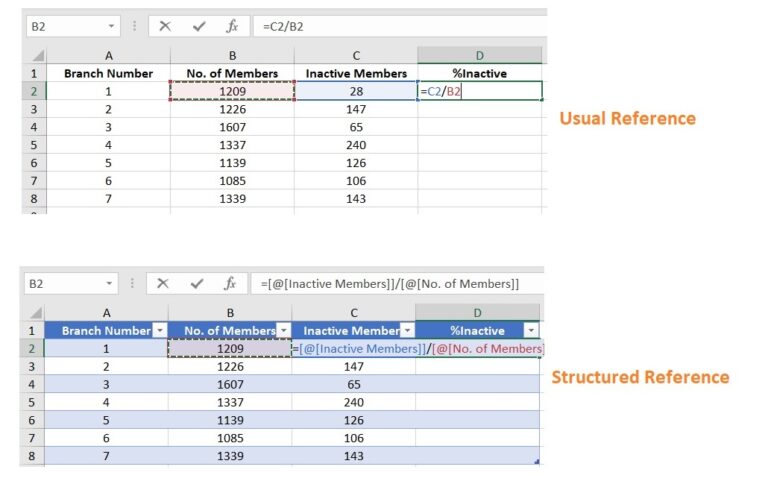Open the Inactive Members filter dropdown
The width and height of the screenshot is (768, 484).
coord(407,330)
